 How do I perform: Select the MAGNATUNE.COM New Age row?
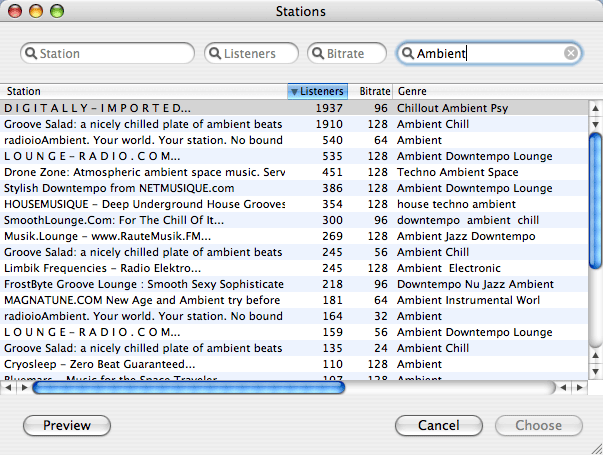pos(294,300)
